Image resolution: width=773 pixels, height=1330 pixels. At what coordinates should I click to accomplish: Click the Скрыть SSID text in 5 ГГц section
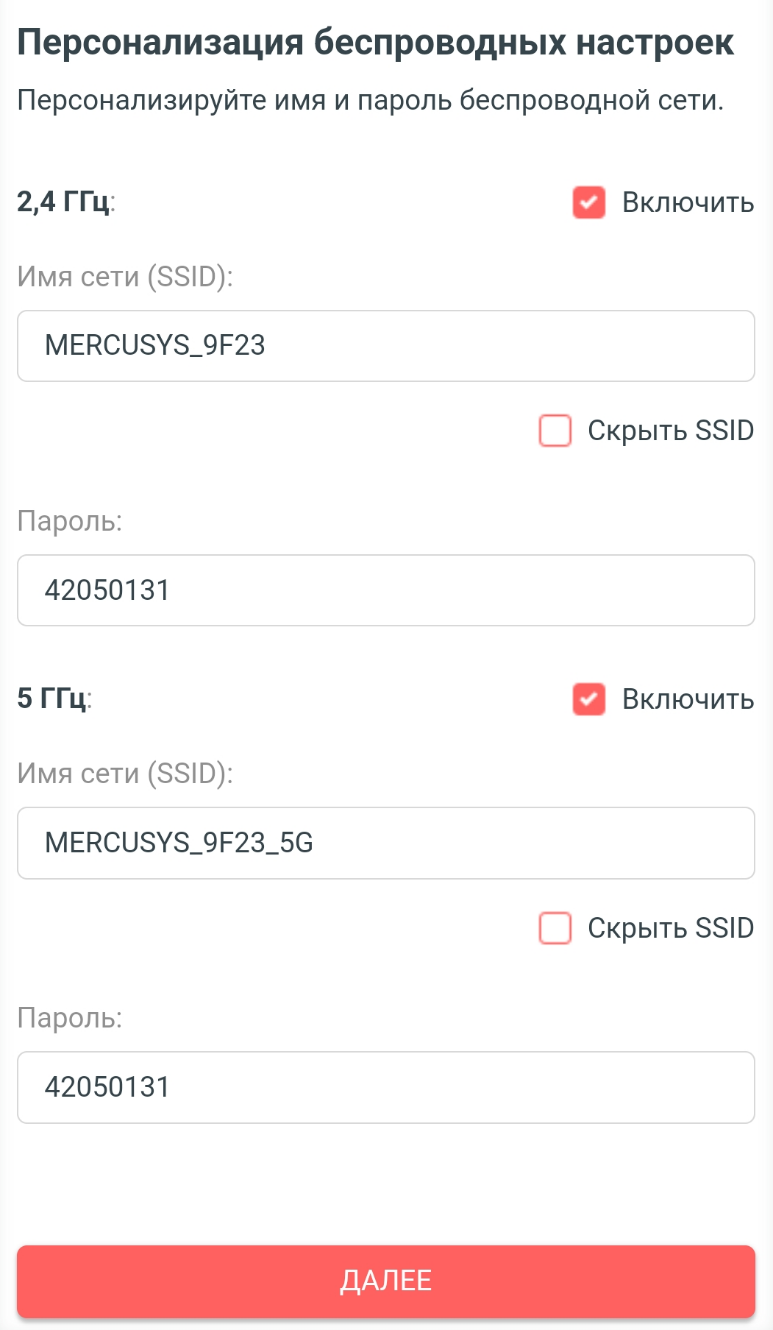[x=670, y=928]
